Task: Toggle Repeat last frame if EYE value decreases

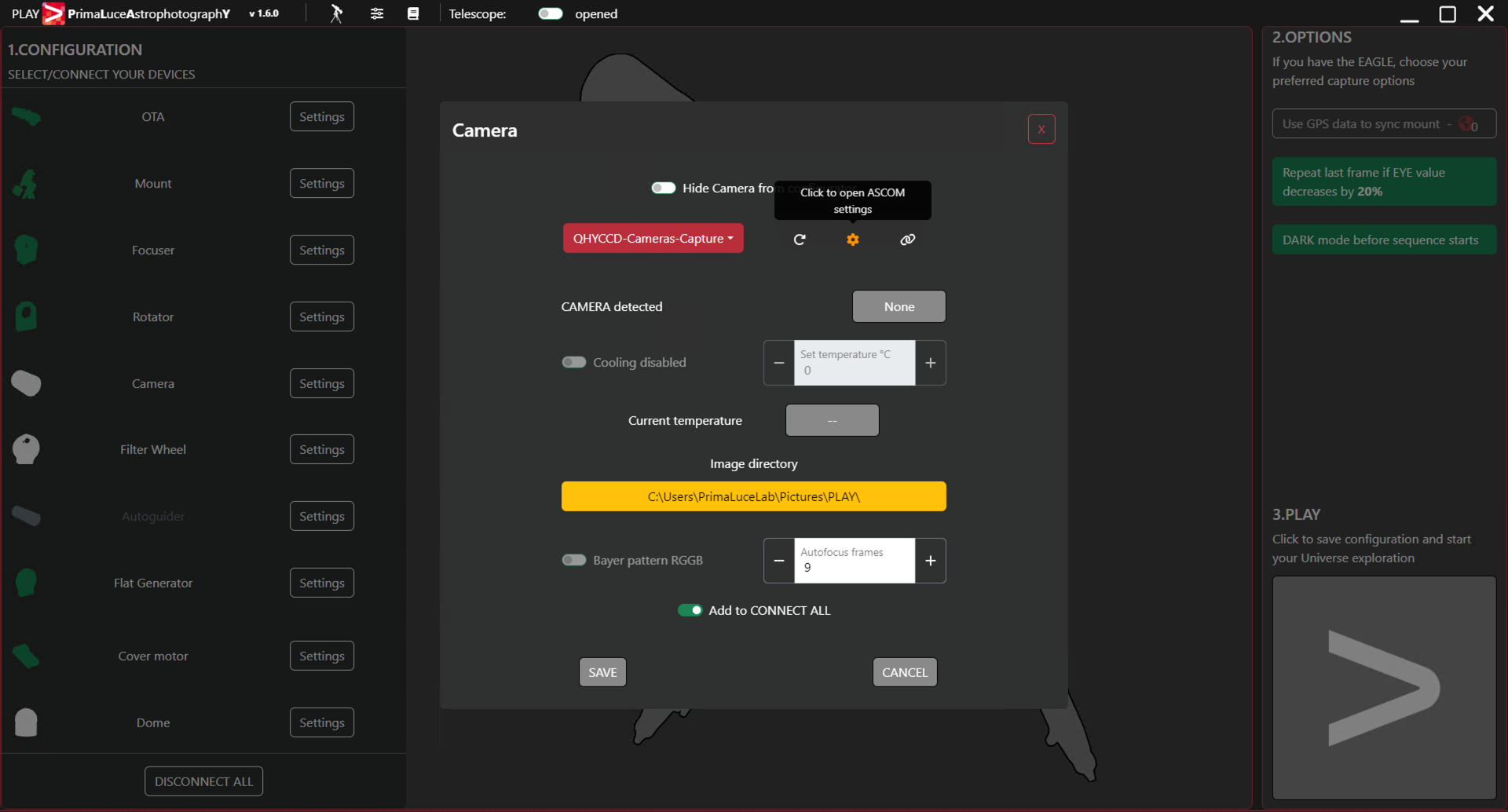Action: (x=1384, y=181)
